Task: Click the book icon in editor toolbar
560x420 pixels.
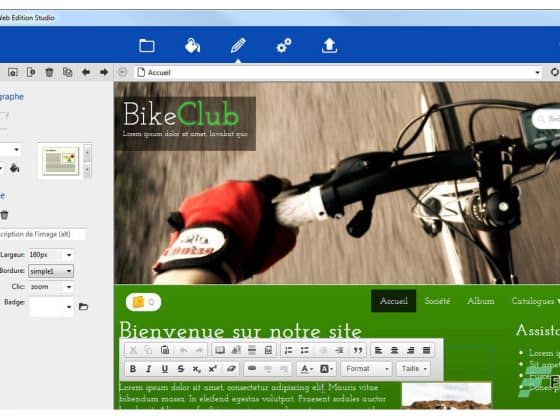Action: click(x=220, y=350)
